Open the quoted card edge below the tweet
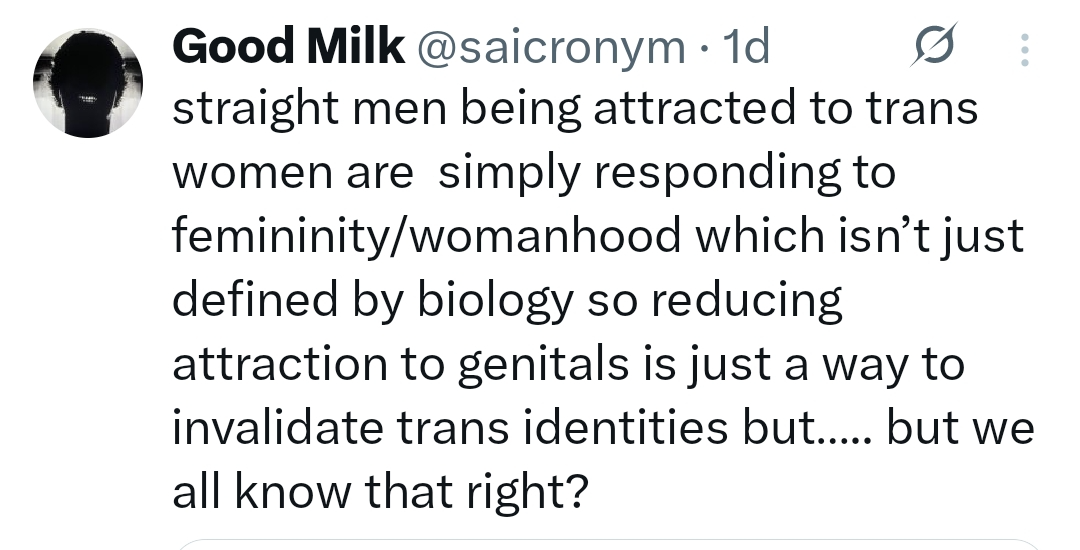 point(600,545)
